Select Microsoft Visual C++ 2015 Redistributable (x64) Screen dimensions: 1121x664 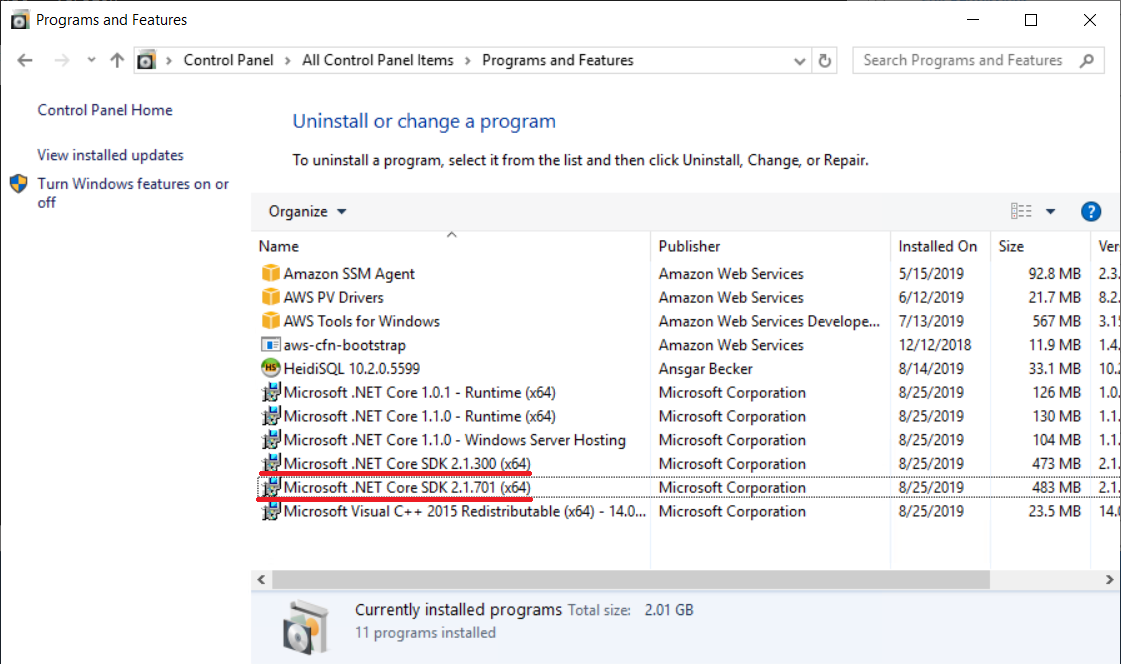tap(465, 512)
